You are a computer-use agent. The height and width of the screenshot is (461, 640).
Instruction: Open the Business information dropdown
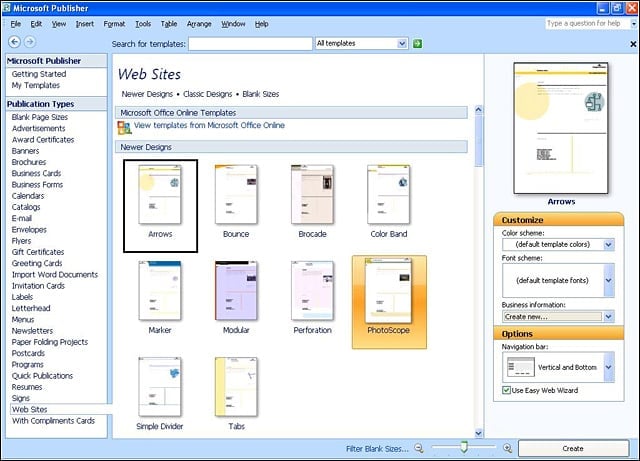tap(608, 316)
